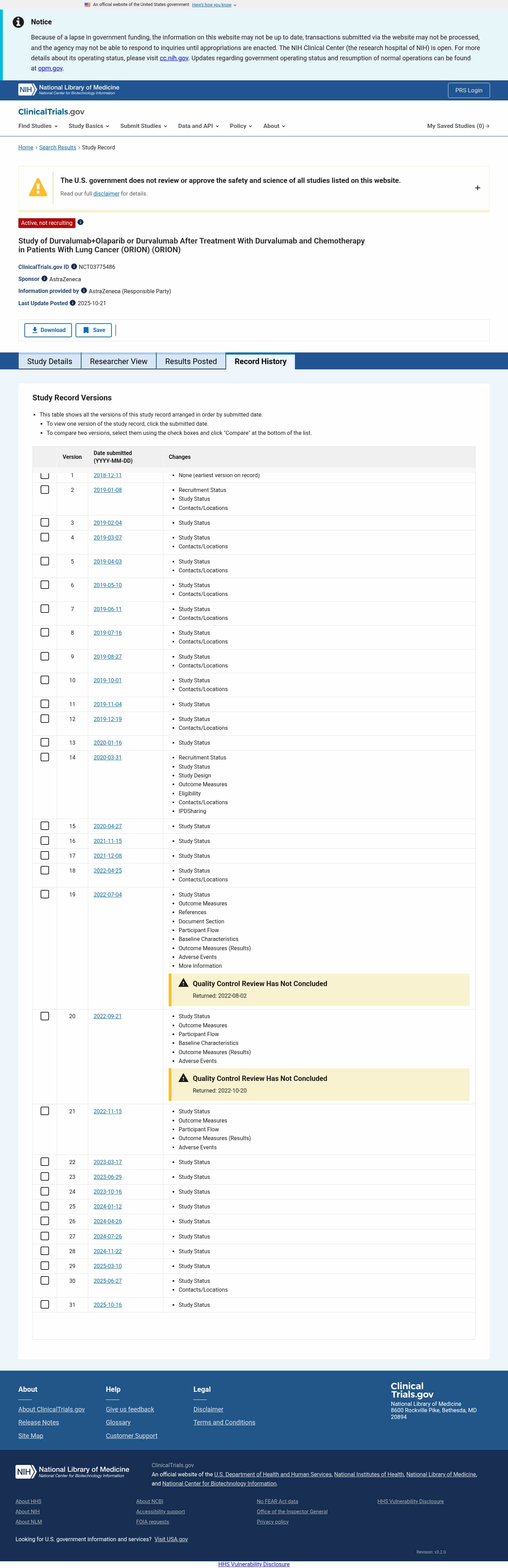Tick the checkbox for version 31
Viewport: 508px width, 1568px height.
pyautogui.click(x=44, y=1304)
